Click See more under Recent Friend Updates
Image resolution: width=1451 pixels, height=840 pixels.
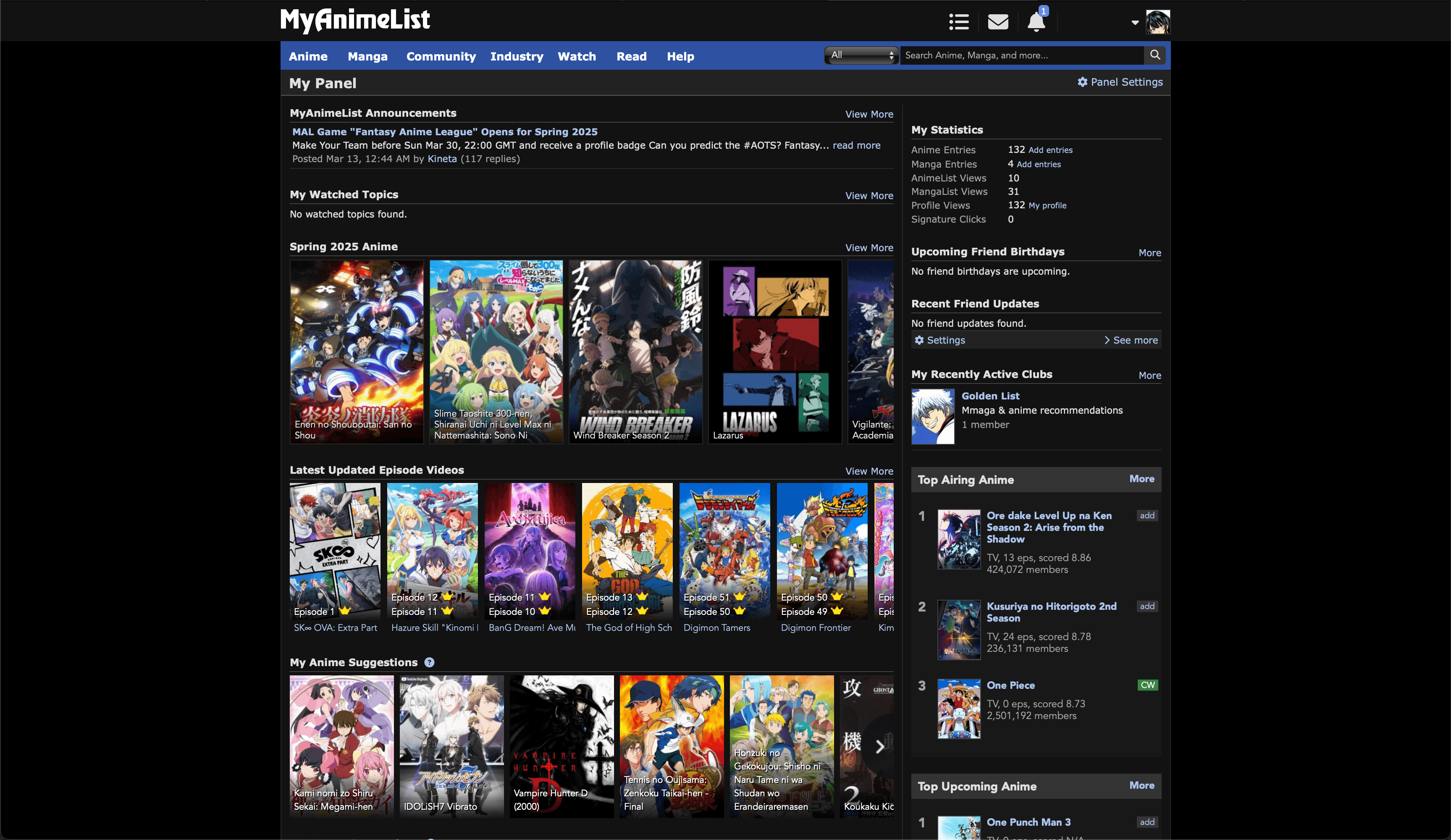point(1131,340)
